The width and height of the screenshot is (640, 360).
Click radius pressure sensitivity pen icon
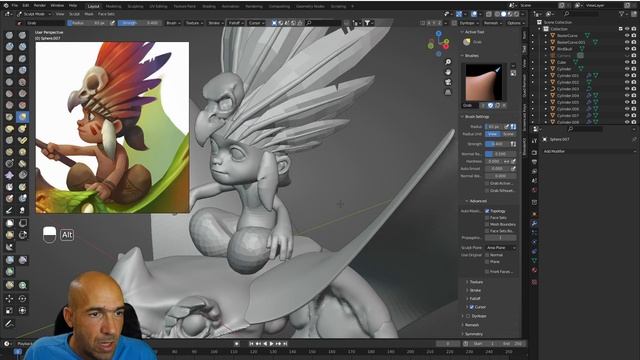(x=507, y=127)
